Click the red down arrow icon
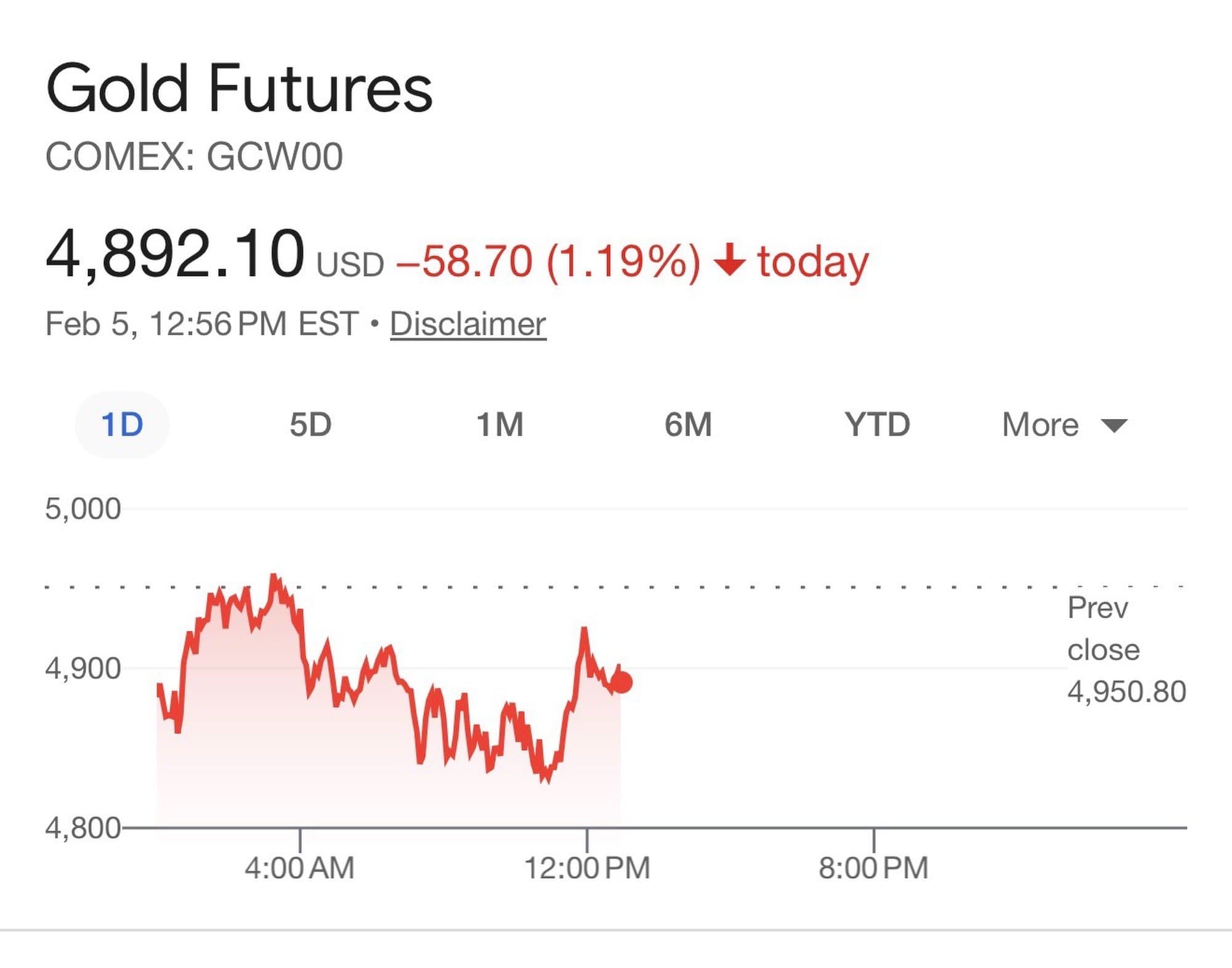 730,260
